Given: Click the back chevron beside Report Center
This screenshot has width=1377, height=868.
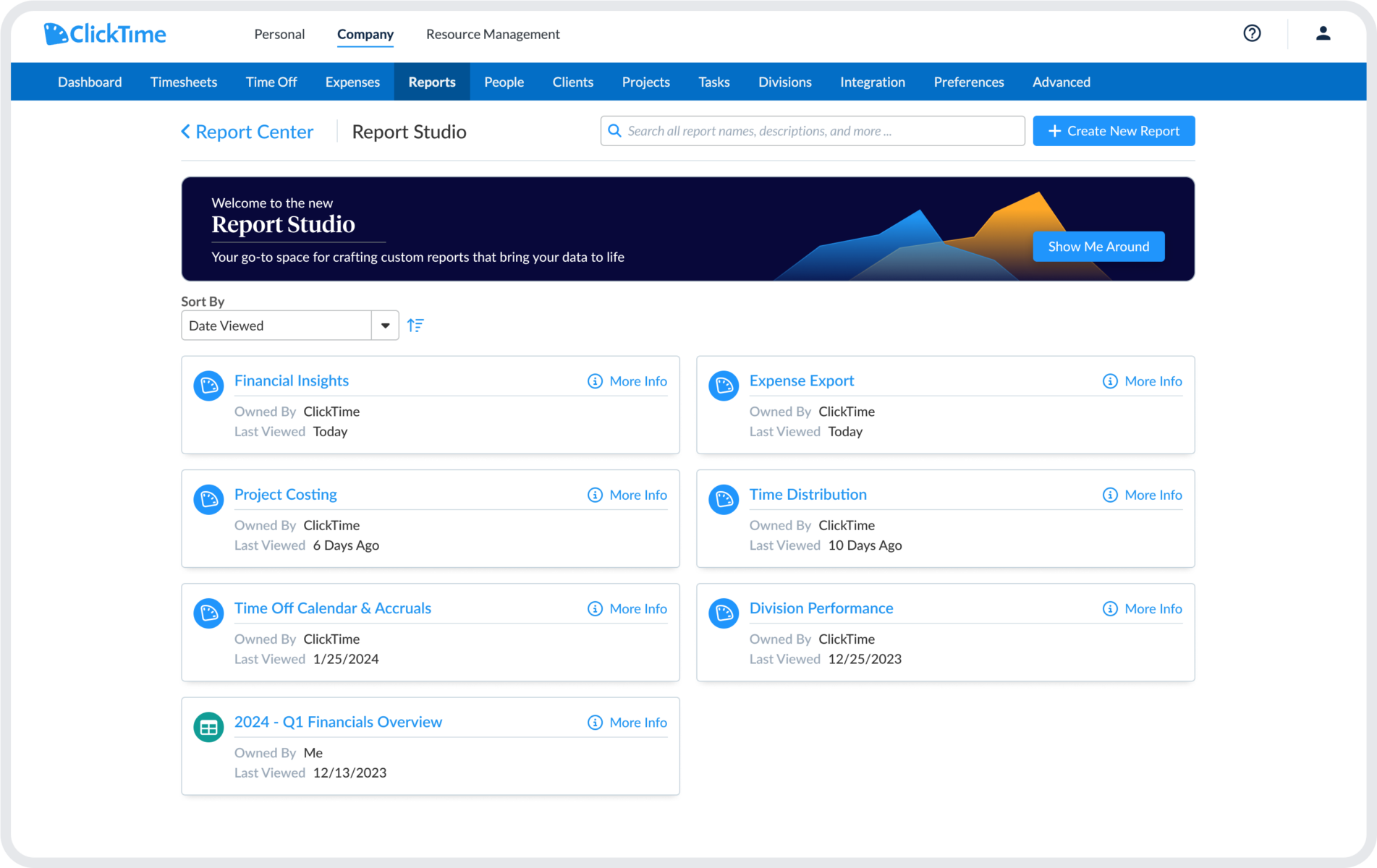Looking at the screenshot, I should [185, 132].
